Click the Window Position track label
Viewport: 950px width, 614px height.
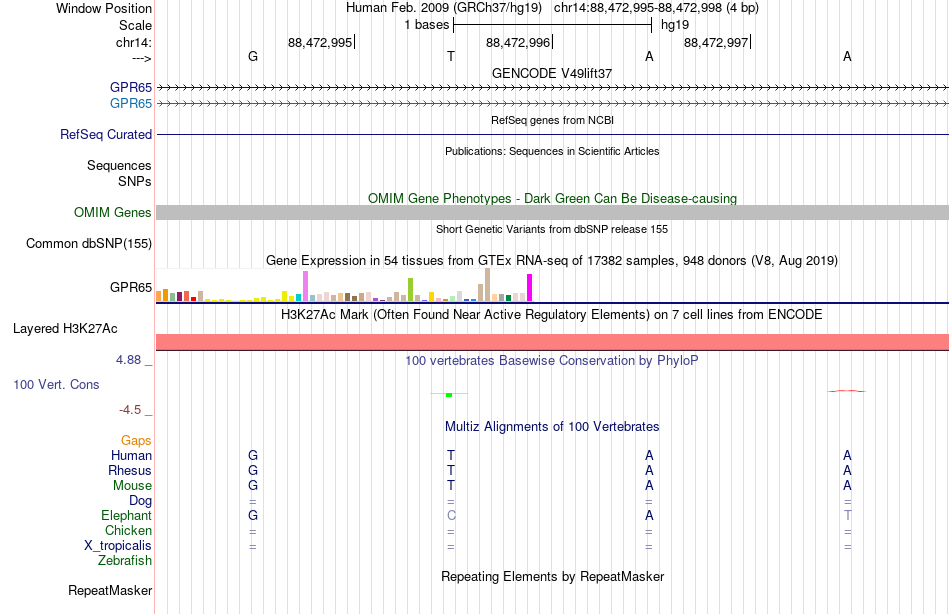(x=104, y=8)
